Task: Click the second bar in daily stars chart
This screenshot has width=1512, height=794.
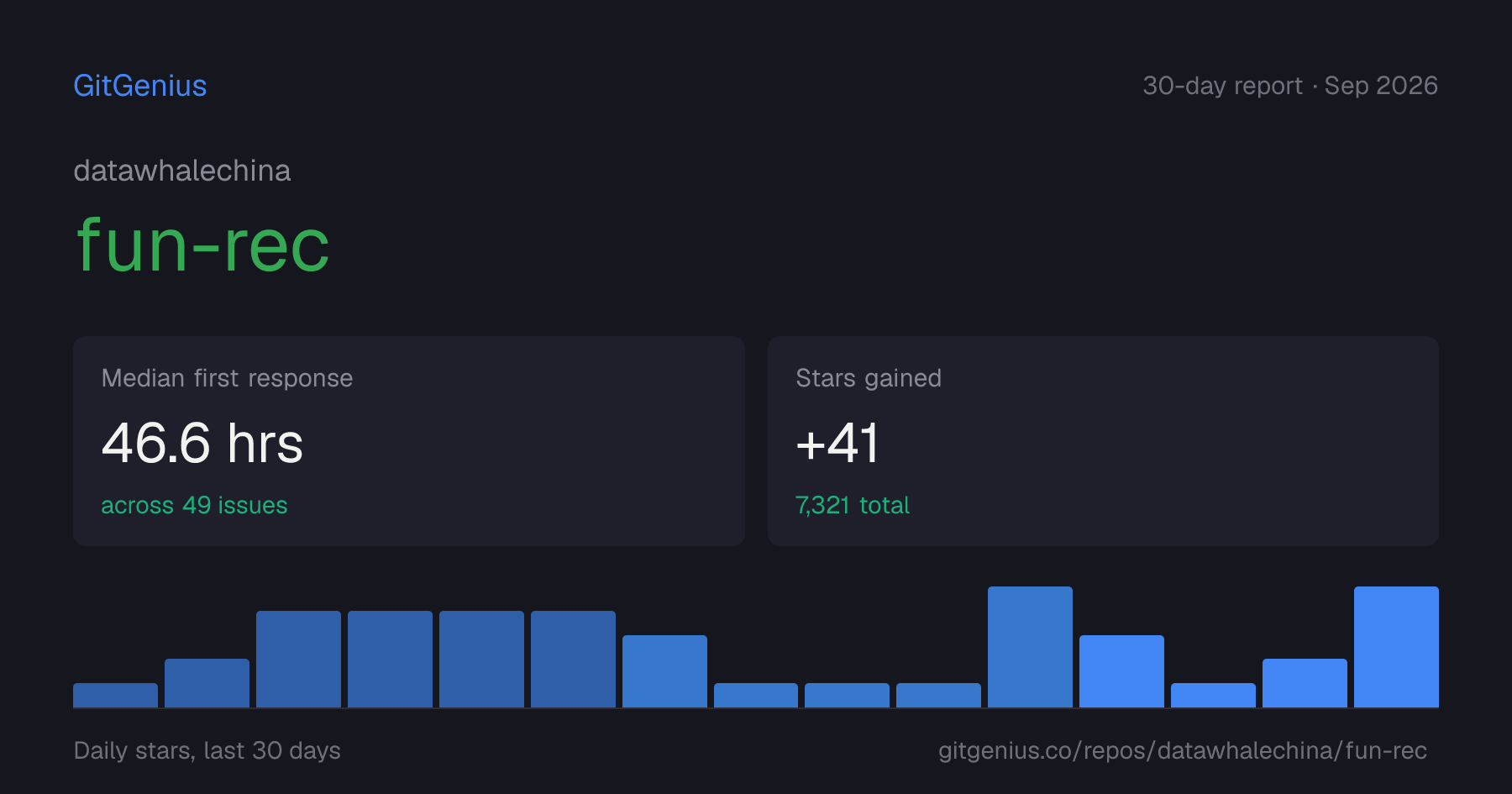Action: tap(207, 683)
